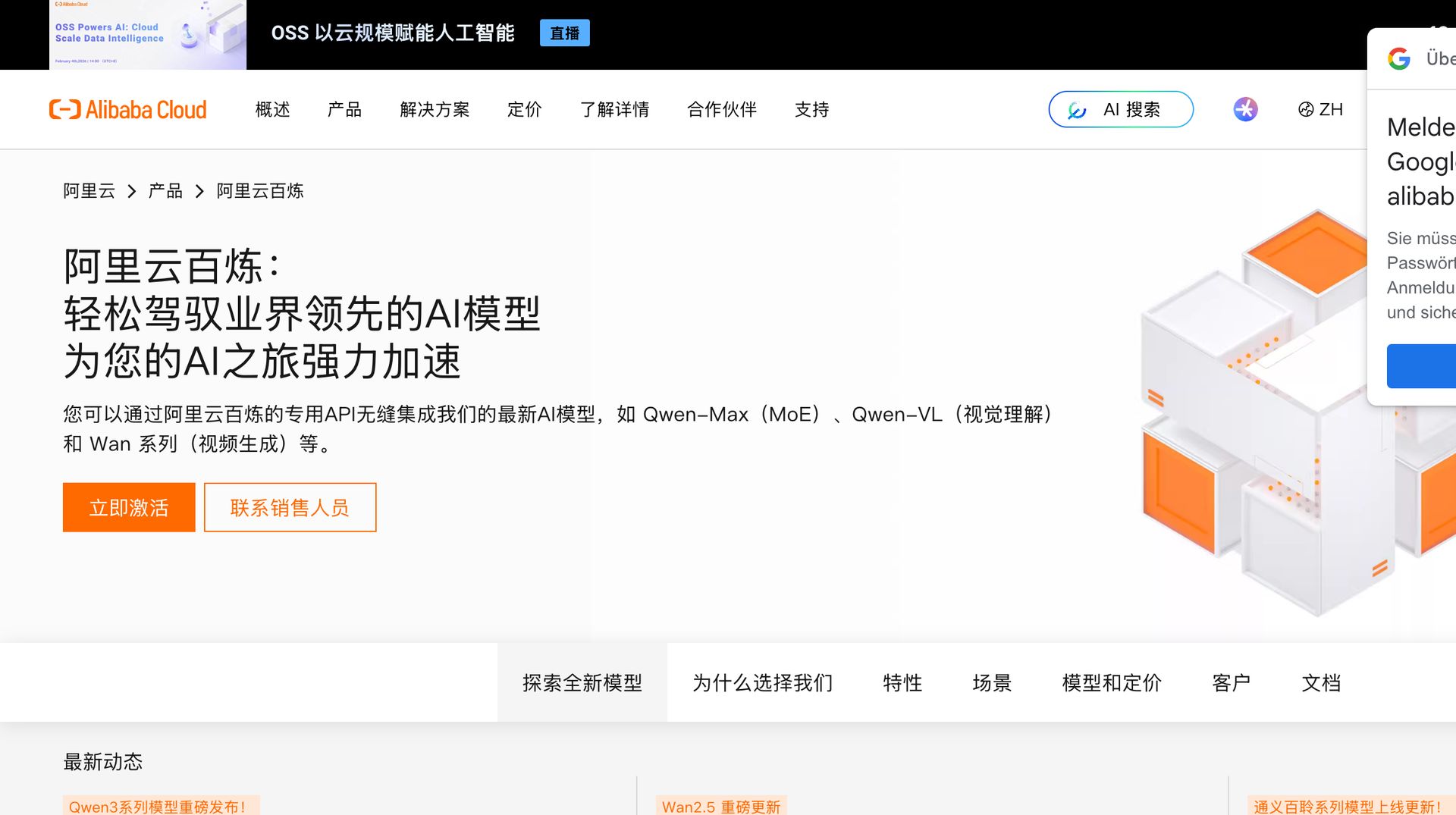Image resolution: width=1456 pixels, height=815 pixels.
Task: Click the 直播 live badge
Action: [x=564, y=33]
